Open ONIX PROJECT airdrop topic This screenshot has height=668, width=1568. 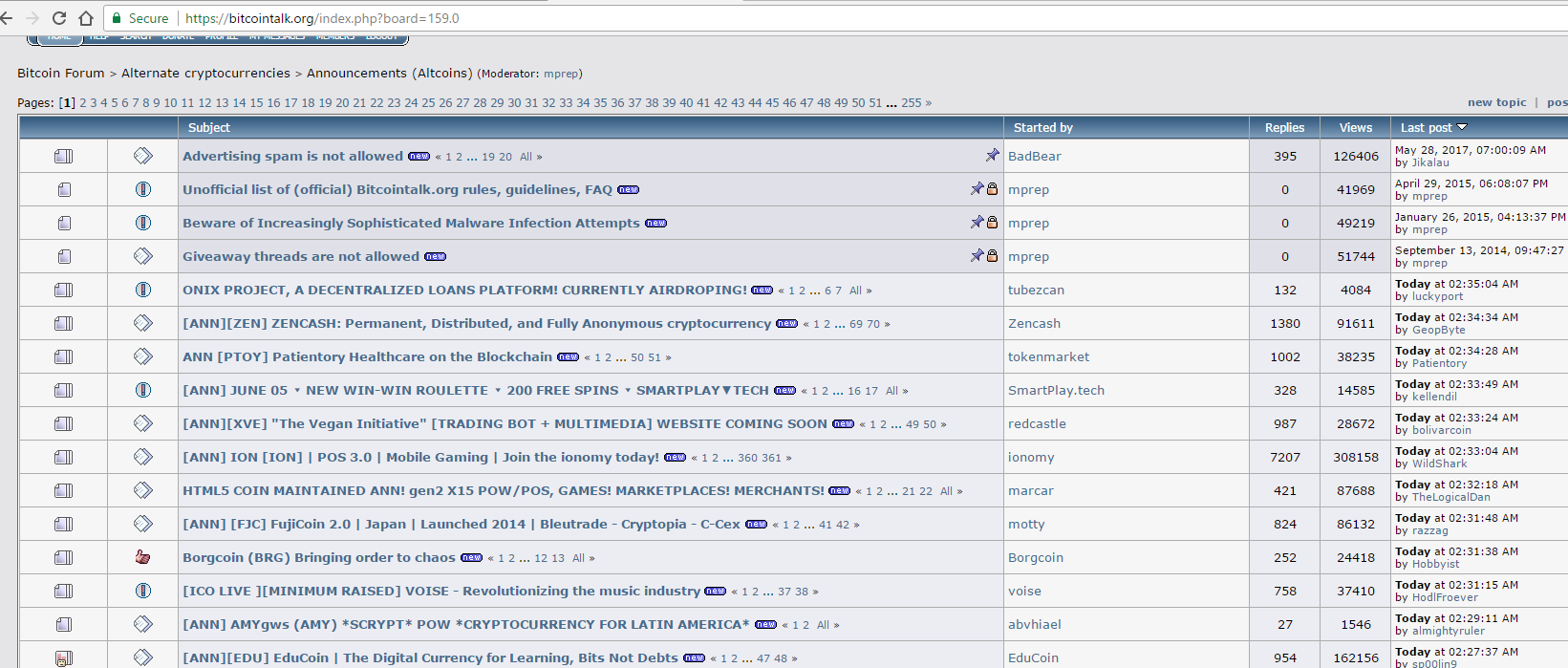(464, 290)
